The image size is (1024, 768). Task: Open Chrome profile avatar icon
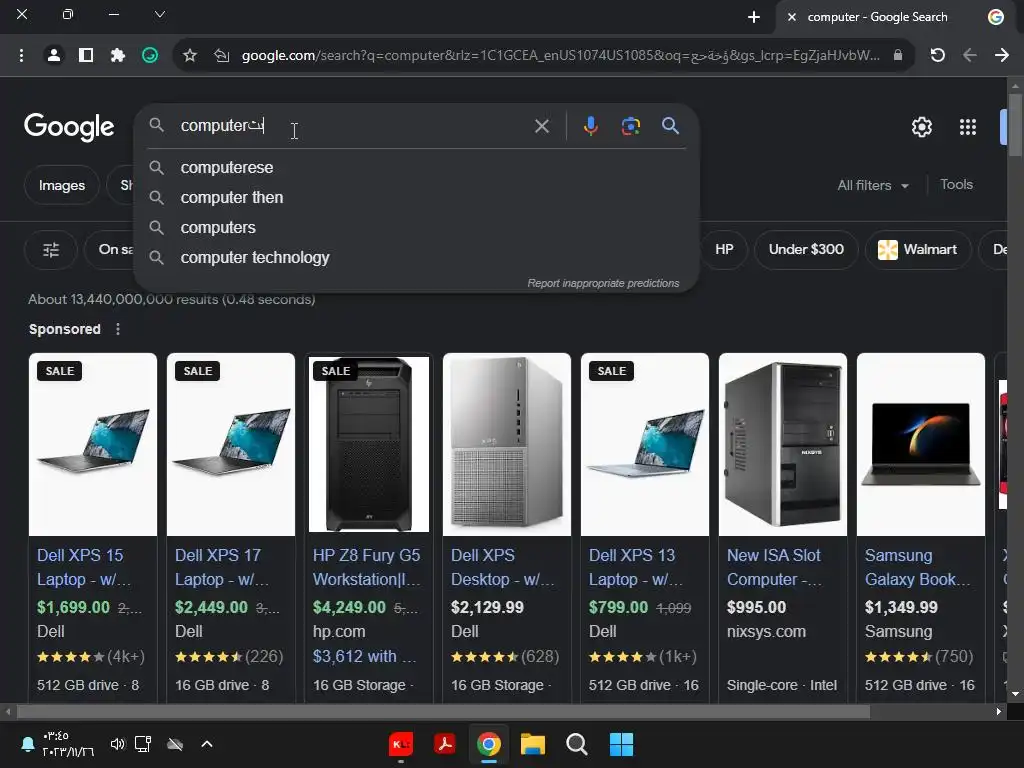[54, 56]
